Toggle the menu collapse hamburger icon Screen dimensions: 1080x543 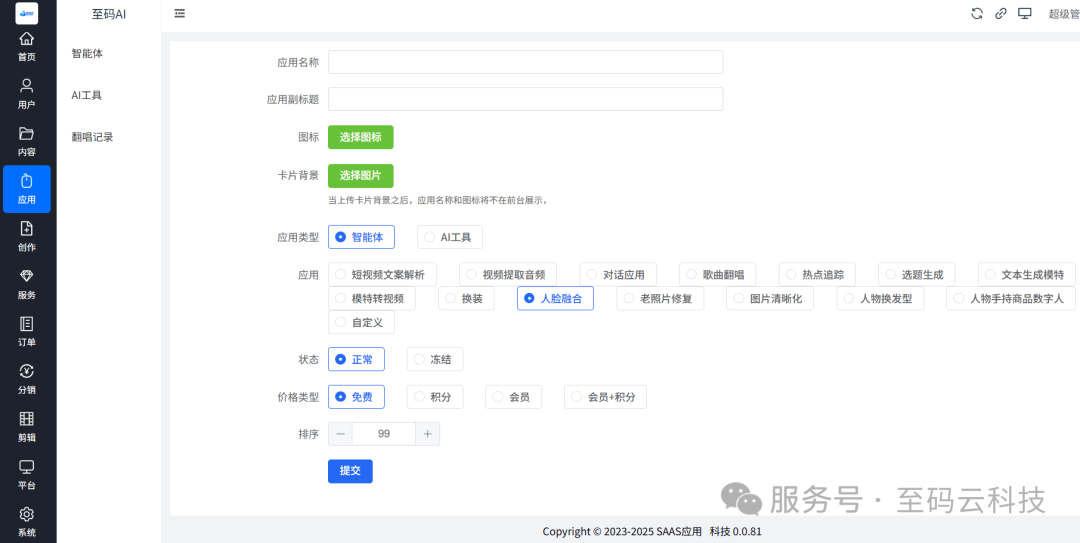180,13
